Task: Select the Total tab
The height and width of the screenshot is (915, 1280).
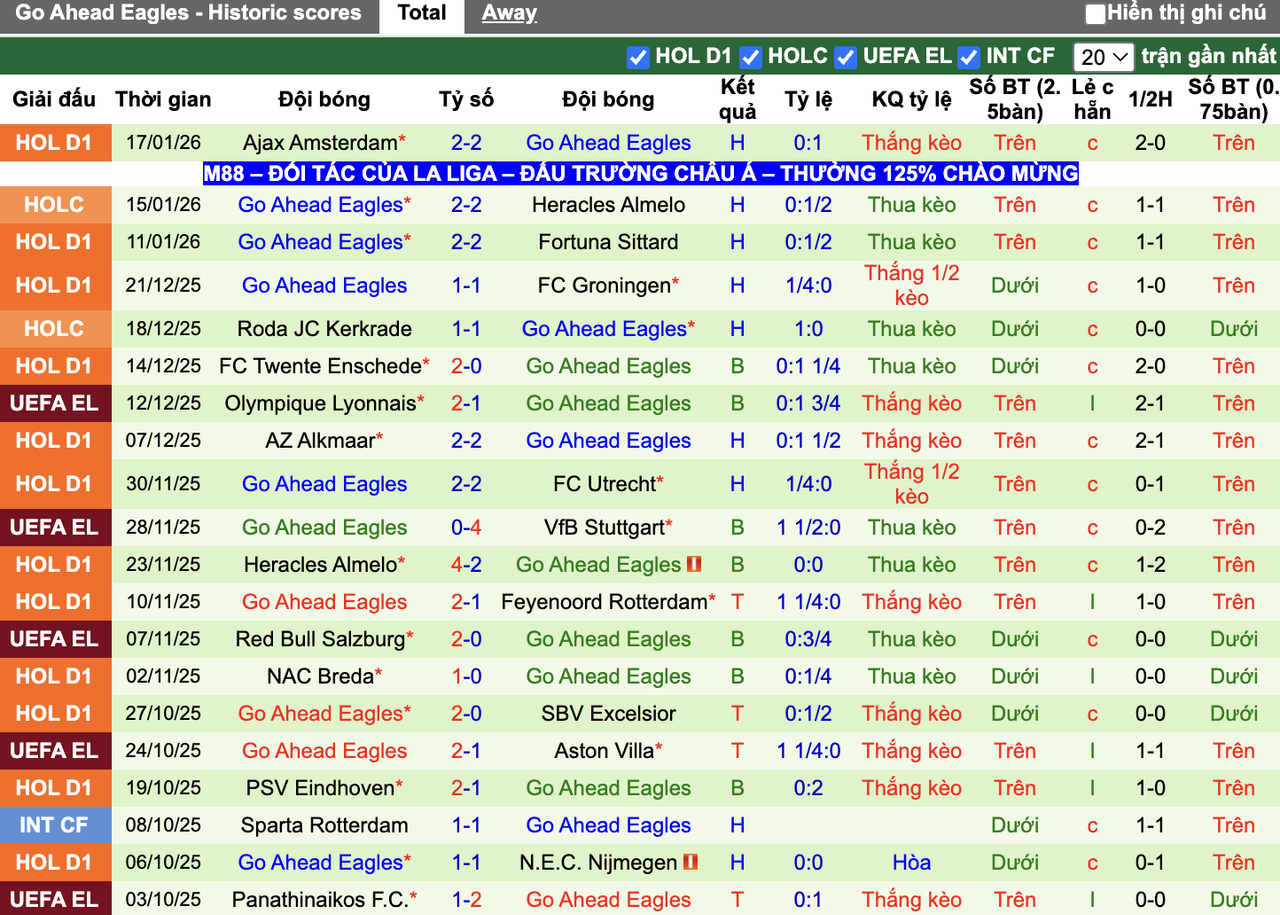Action: pyautogui.click(x=421, y=13)
